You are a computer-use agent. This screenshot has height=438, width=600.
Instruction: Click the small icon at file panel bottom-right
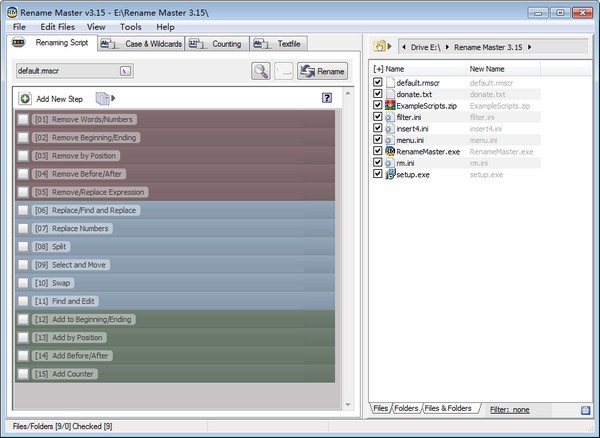click(x=585, y=409)
